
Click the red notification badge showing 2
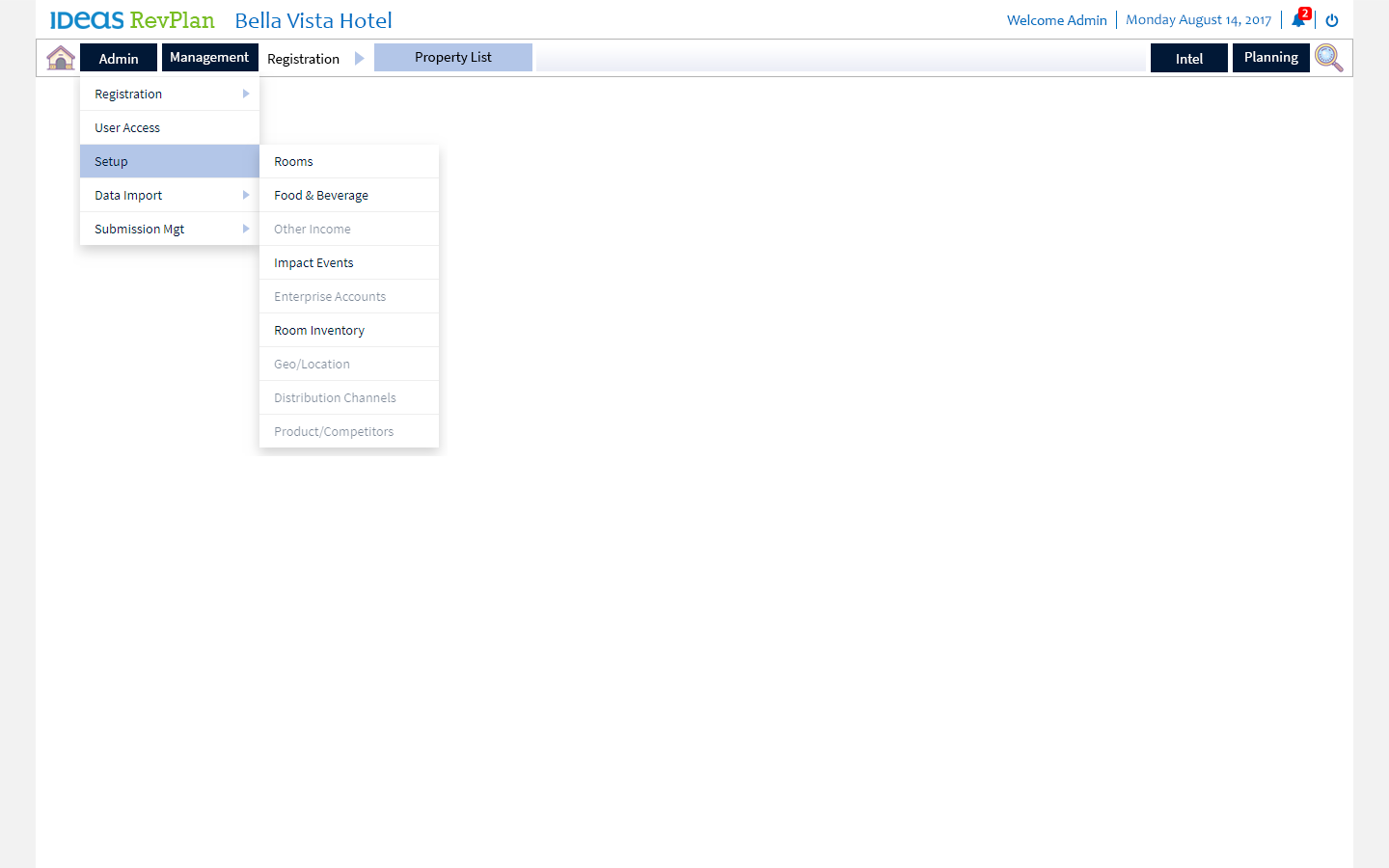click(x=1304, y=13)
